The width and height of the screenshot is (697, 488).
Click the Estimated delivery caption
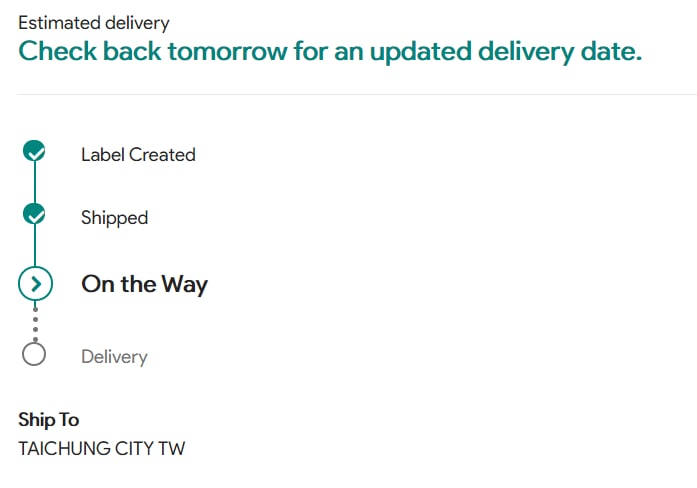pos(94,23)
